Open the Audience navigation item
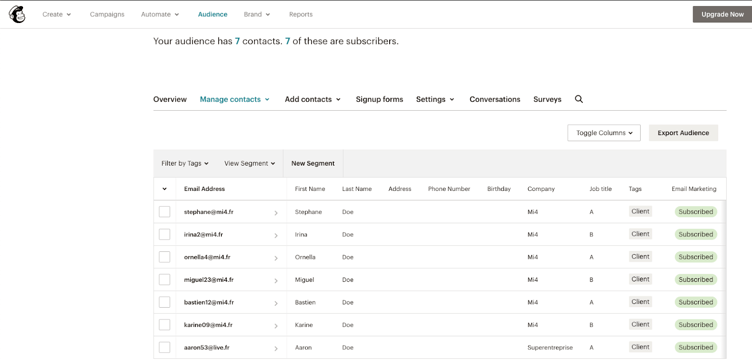Screen dimensions: 752x363 212,14
